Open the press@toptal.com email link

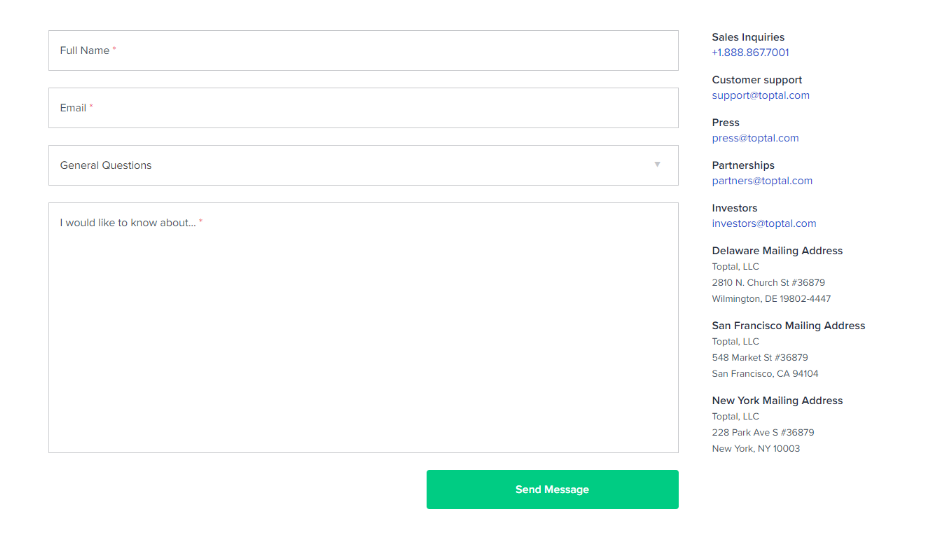tap(755, 138)
